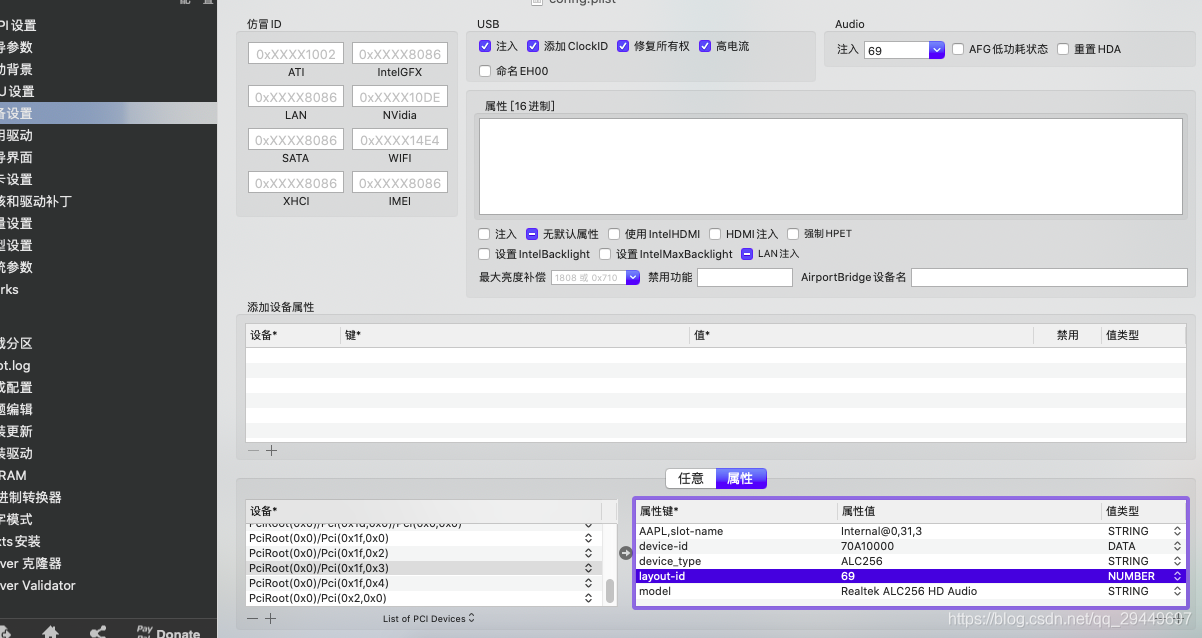This screenshot has height=638, width=1202.
Task: Open Clover Validator in the sidebar
Action: pos(38,585)
